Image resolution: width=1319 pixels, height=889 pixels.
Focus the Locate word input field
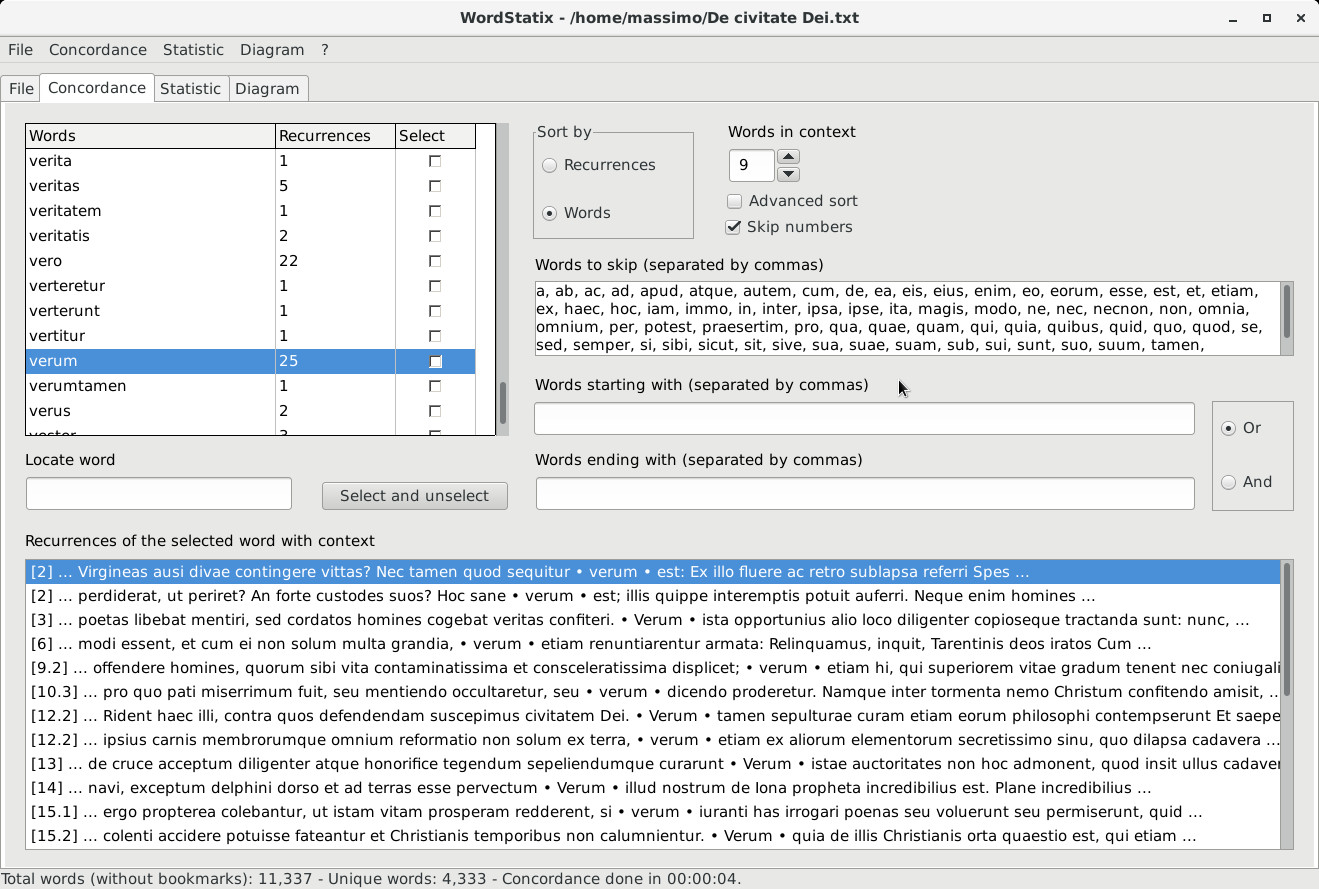159,494
